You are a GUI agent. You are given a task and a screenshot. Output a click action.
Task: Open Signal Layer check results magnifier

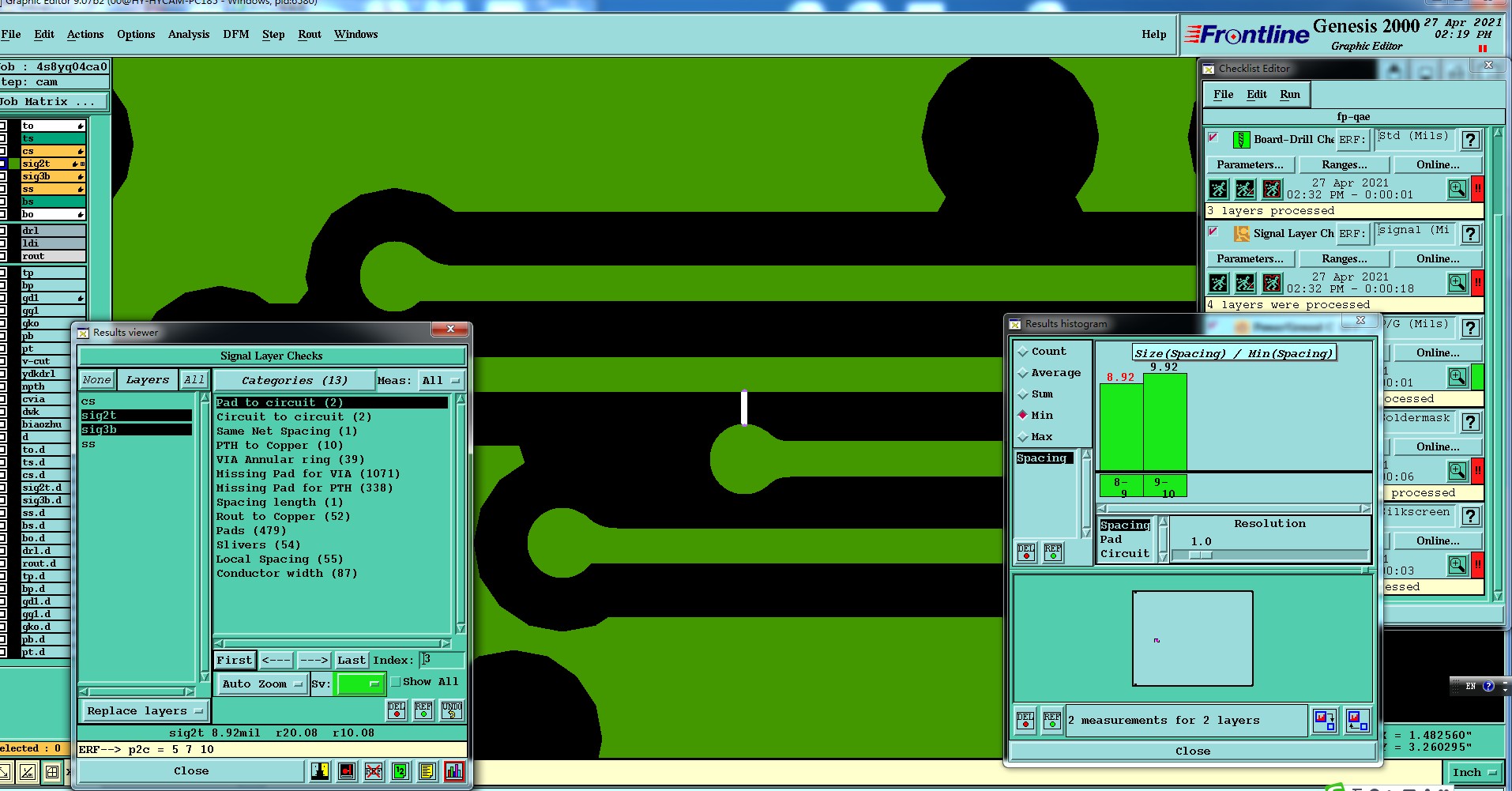tap(1457, 283)
